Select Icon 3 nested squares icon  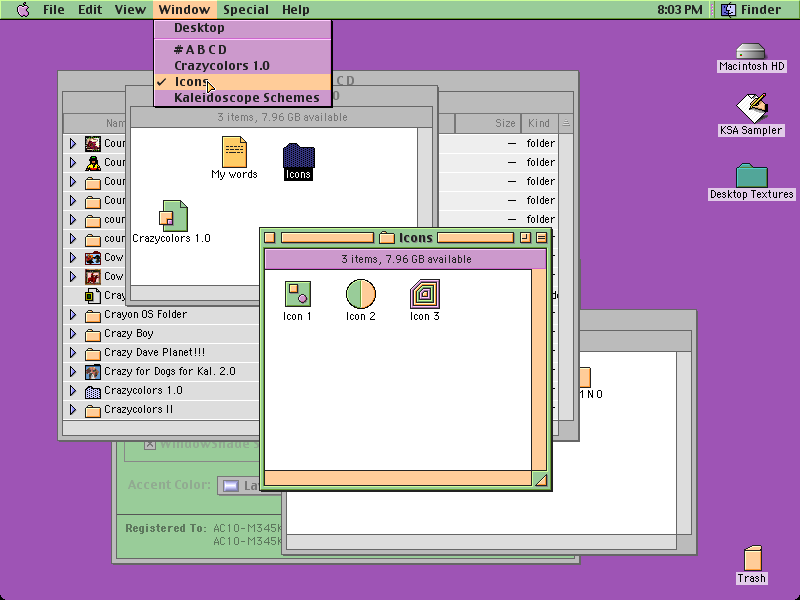tap(424, 294)
